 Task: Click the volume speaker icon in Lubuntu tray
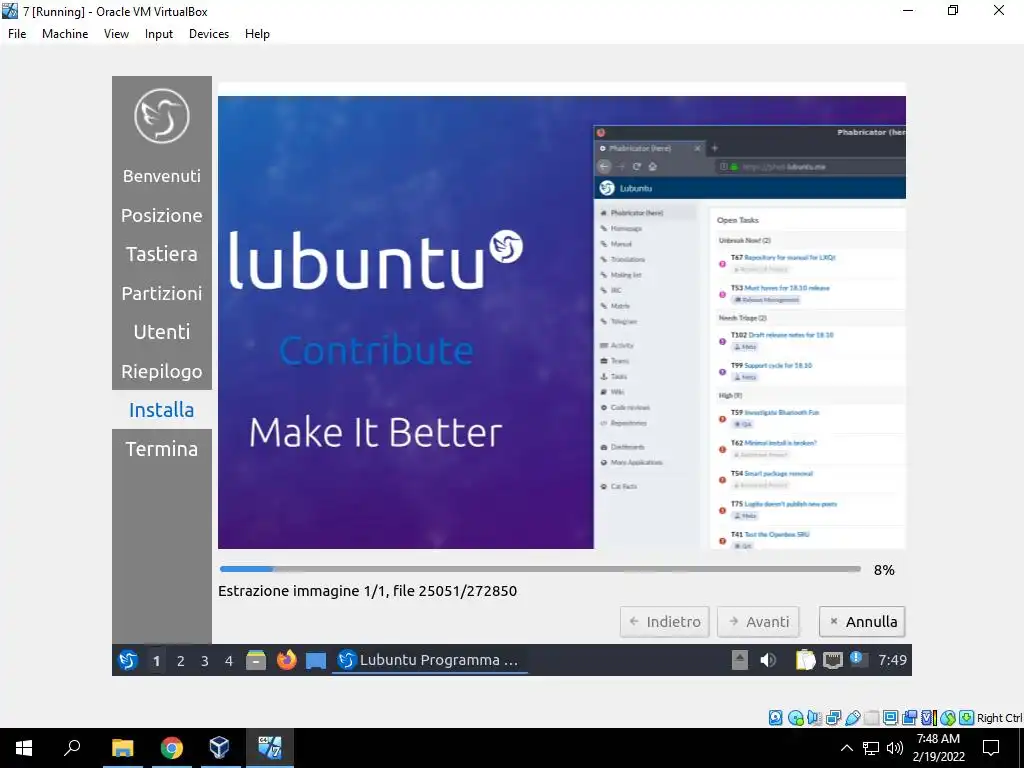768,660
